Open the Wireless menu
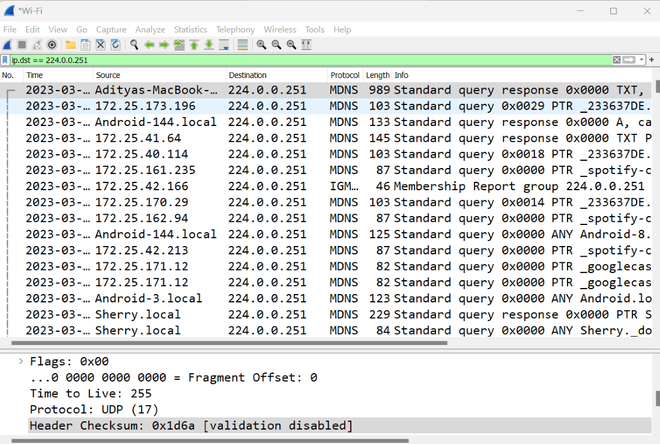Image resolution: width=660 pixels, height=444 pixels. [x=280, y=29]
